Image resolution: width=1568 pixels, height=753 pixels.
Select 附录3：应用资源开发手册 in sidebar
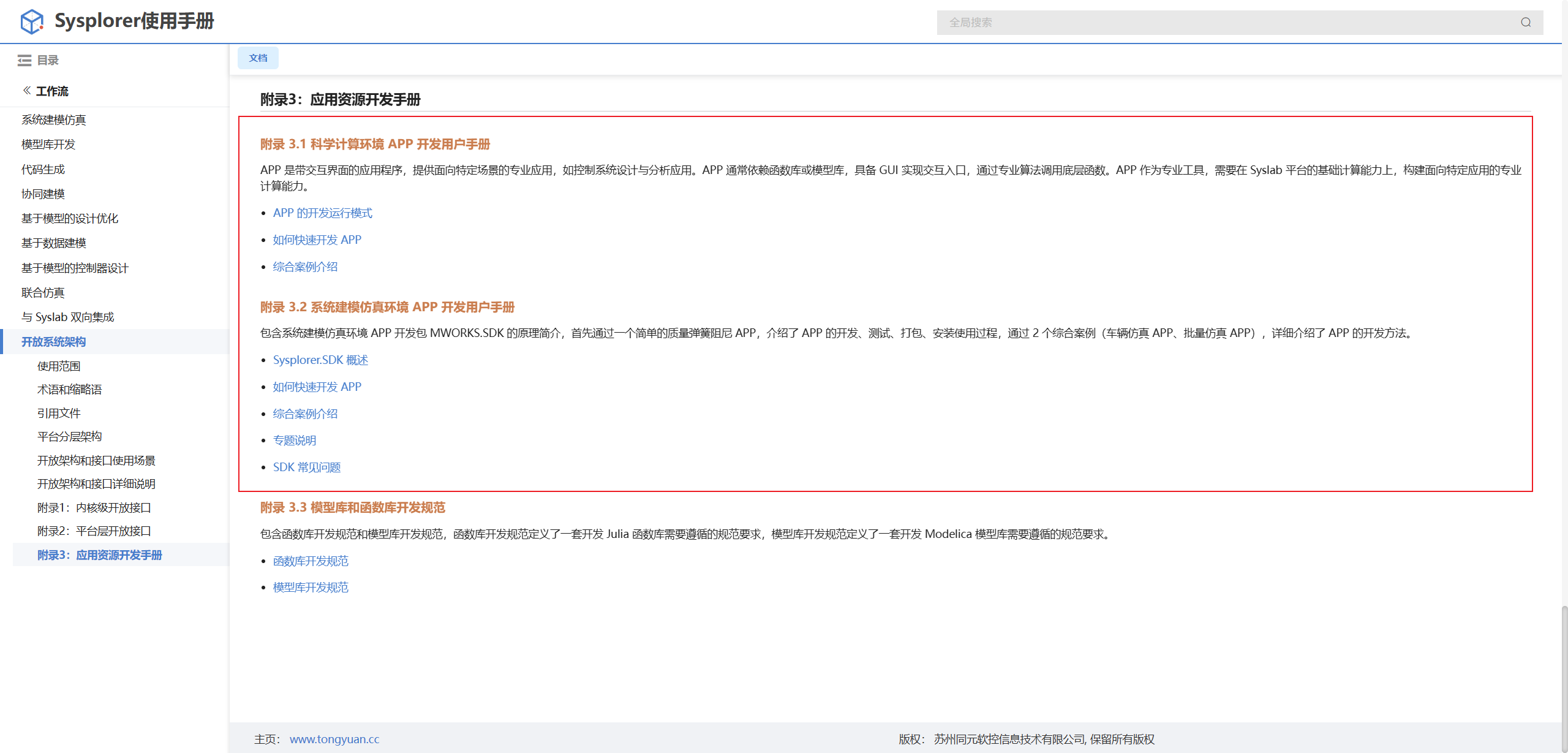(100, 555)
